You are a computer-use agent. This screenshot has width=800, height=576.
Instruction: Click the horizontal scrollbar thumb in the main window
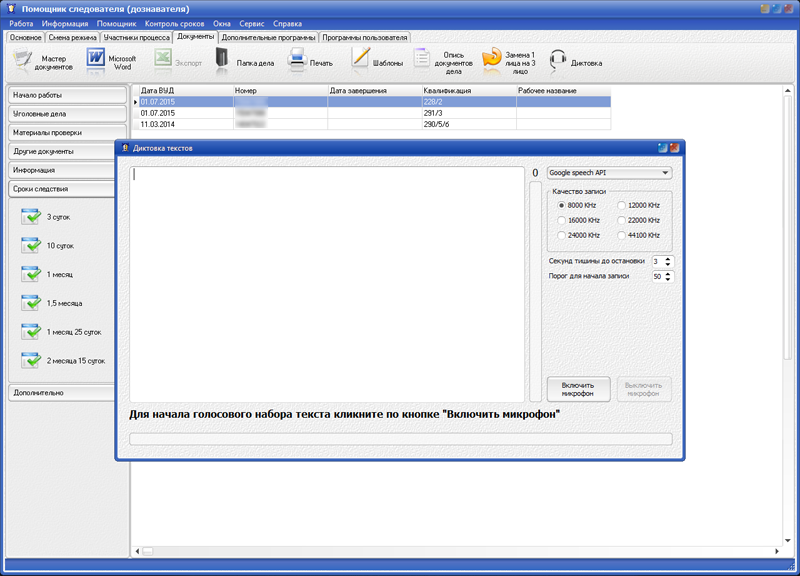coord(147,551)
